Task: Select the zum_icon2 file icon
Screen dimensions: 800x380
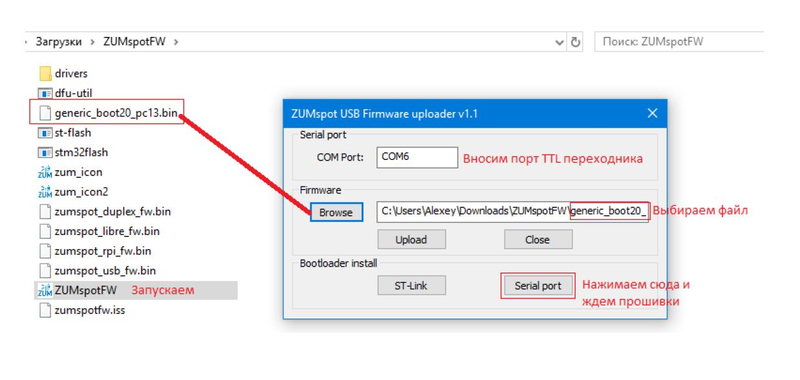Action: [x=45, y=192]
